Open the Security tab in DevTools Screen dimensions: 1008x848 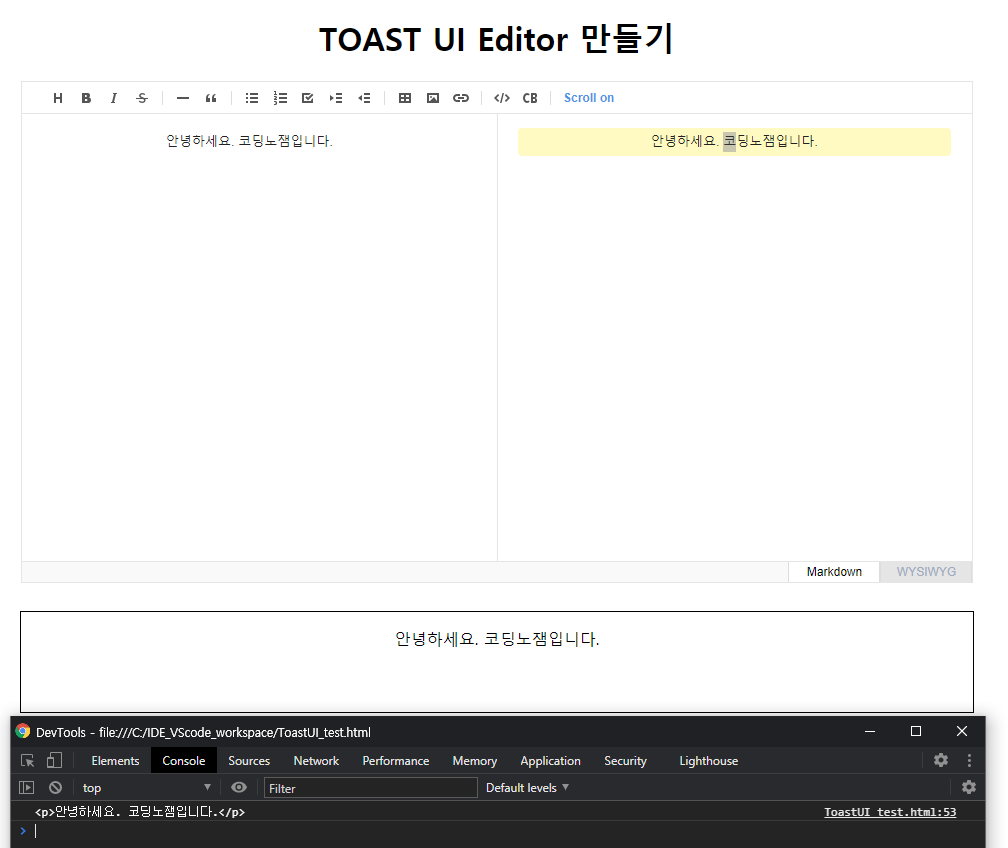tap(625, 761)
